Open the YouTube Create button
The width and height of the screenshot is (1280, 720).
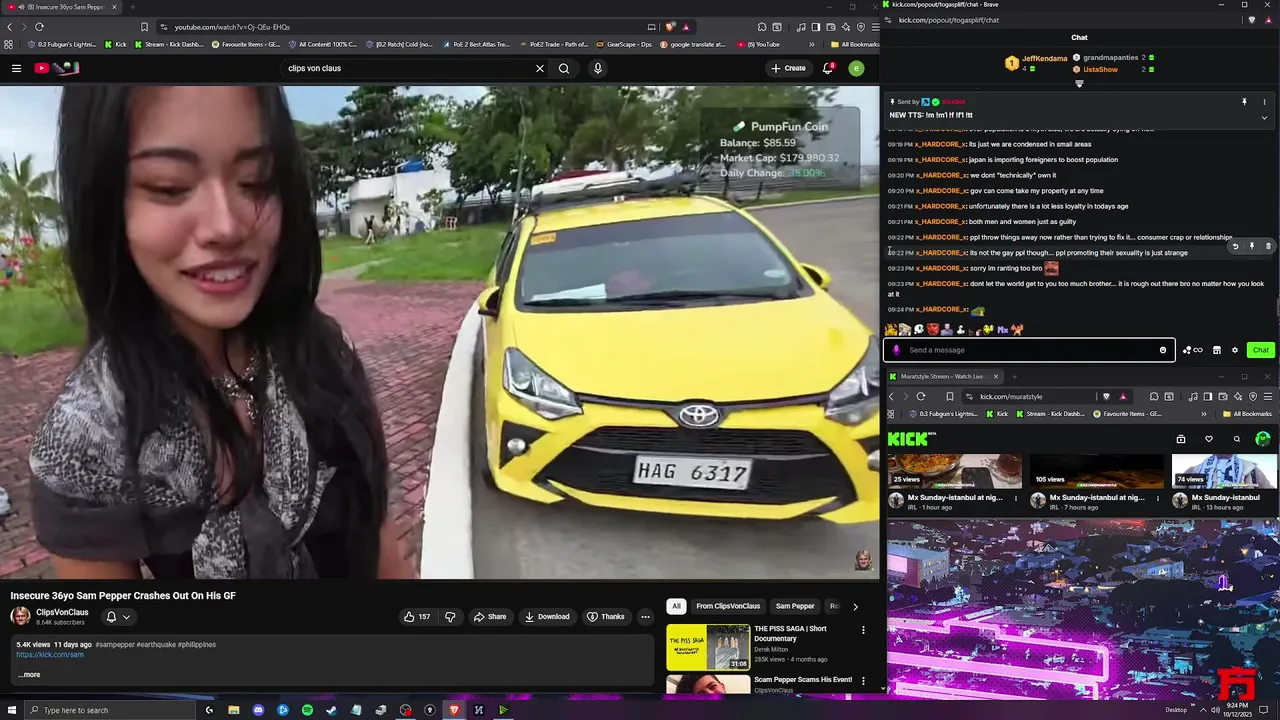[x=788, y=68]
